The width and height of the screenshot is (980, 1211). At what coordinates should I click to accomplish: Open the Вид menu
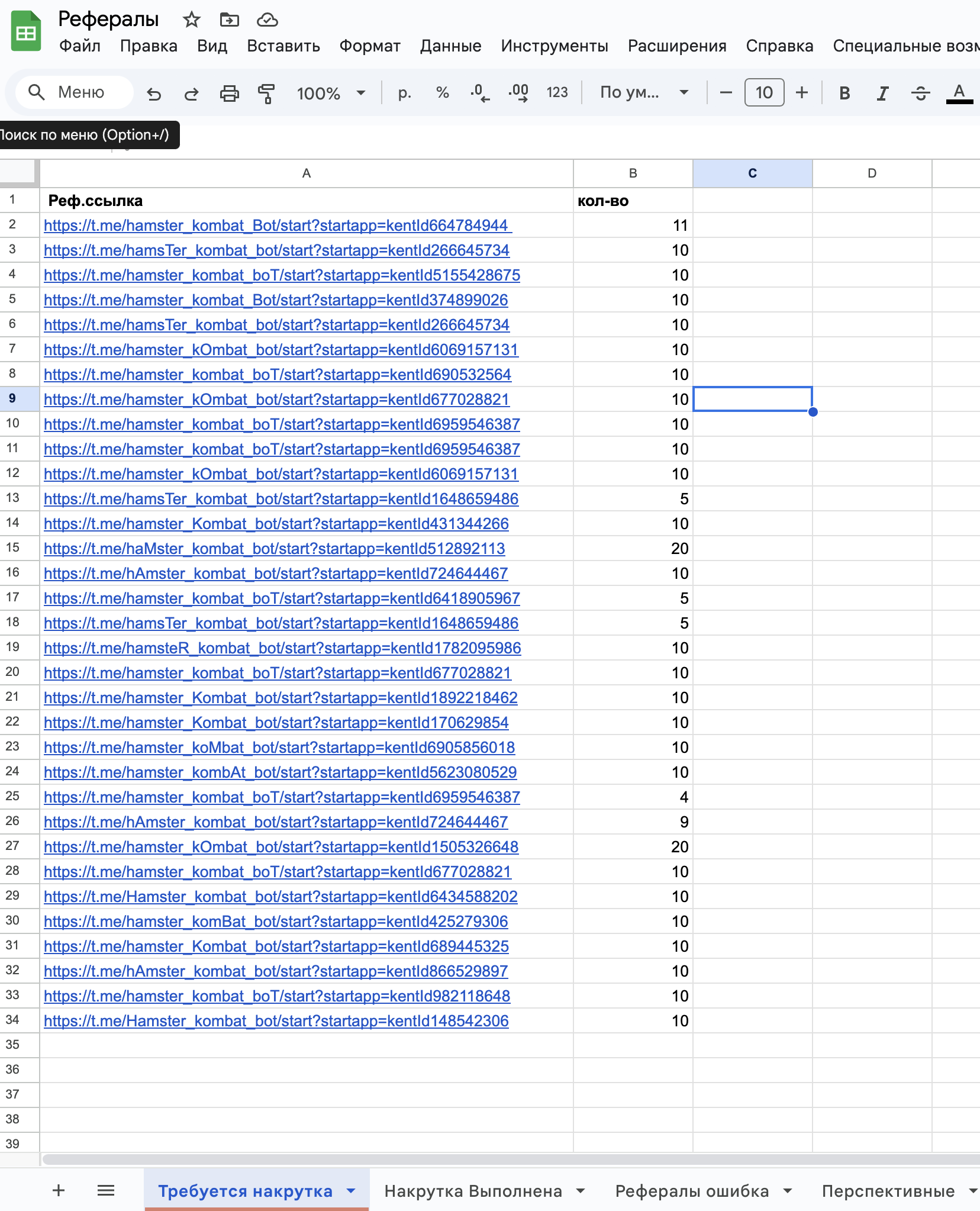(212, 46)
